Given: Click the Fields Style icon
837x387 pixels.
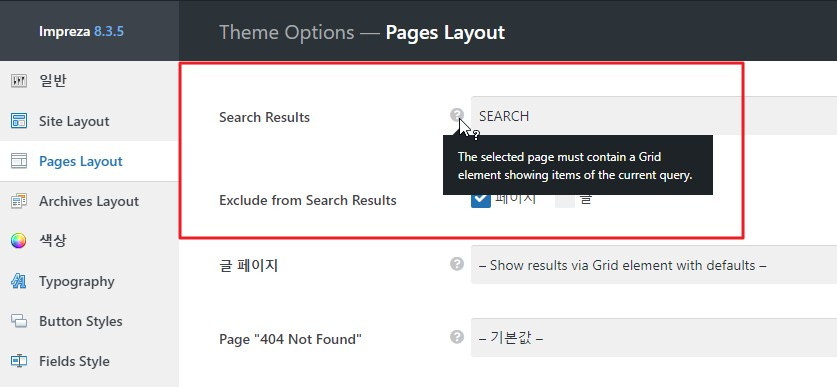Looking at the screenshot, I should coord(19,361).
